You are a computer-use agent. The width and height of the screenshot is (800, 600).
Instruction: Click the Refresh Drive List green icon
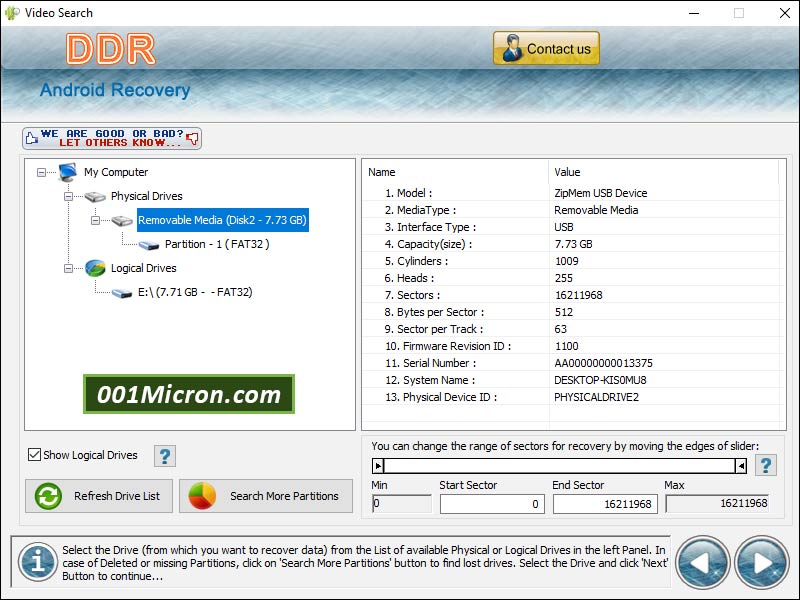(49, 496)
